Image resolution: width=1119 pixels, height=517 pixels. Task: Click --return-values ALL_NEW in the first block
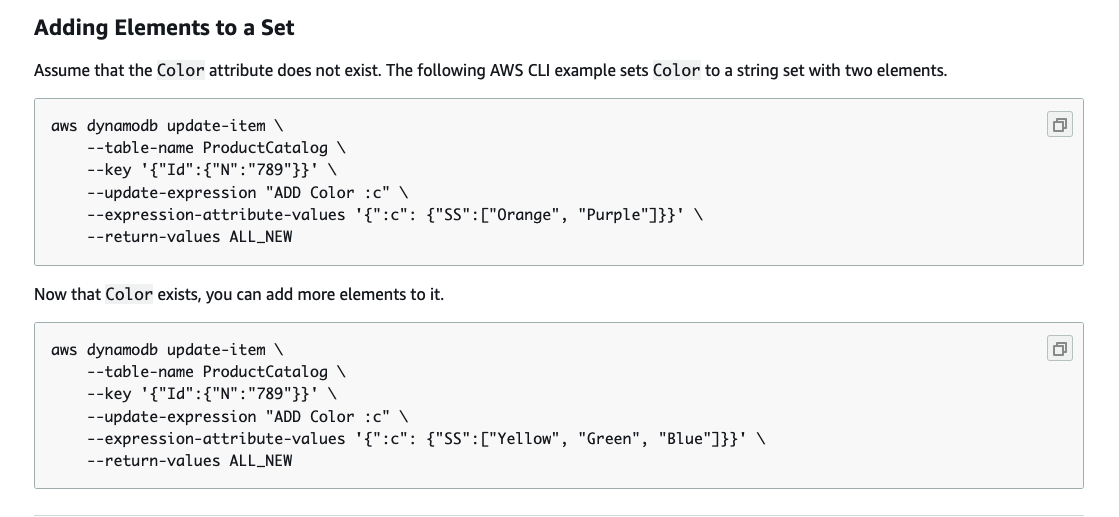point(189,237)
